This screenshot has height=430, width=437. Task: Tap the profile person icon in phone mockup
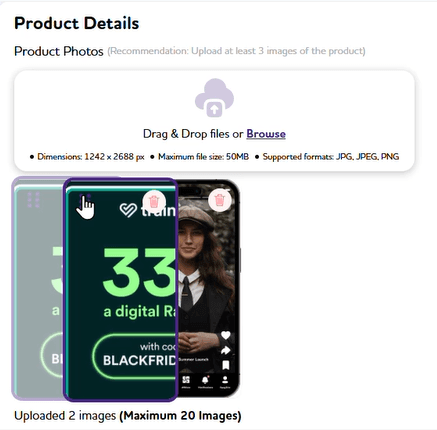click(x=225, y=380)
